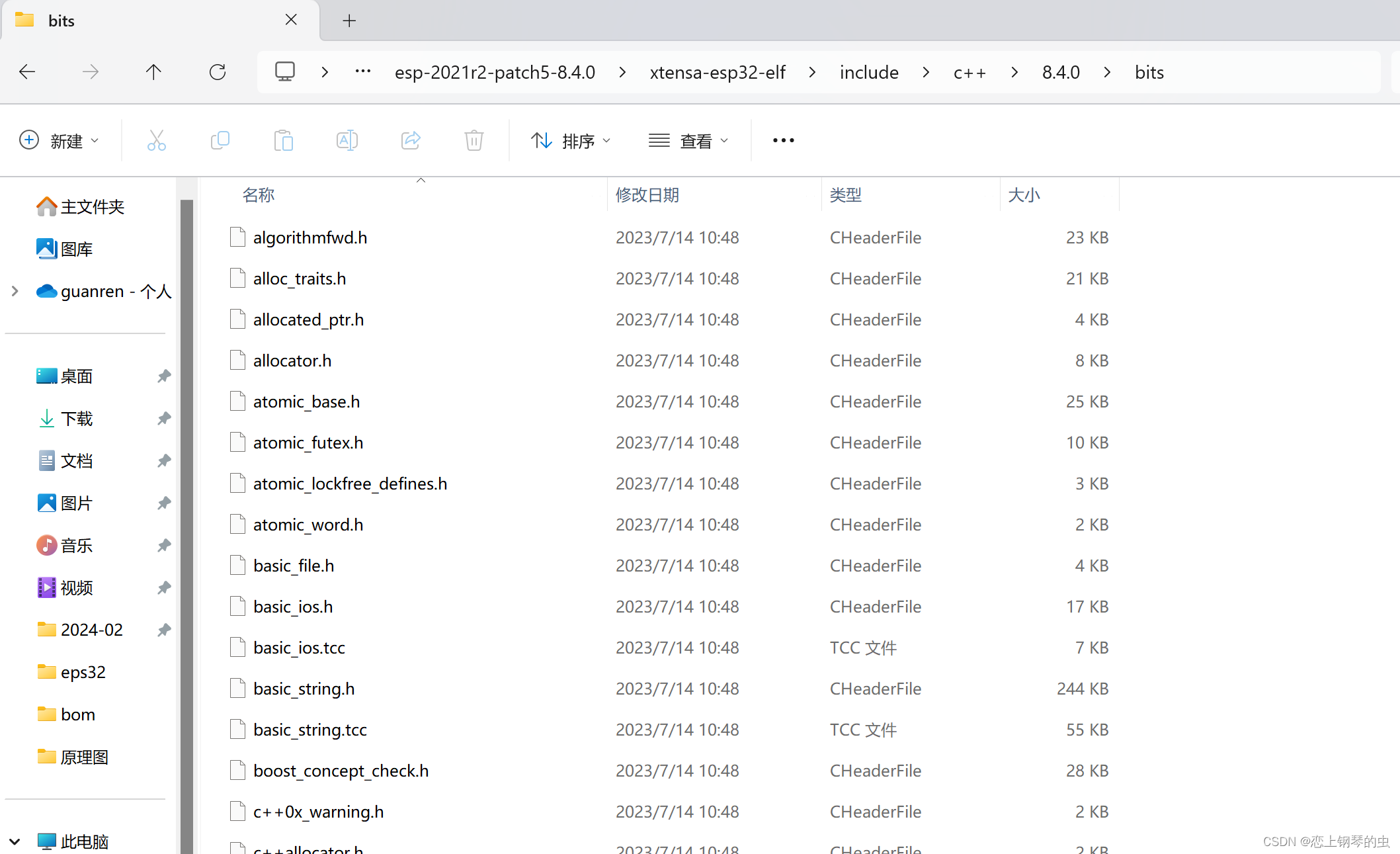The height and width of the screenshot is (854, 1400).
Task: Expand the guanren OneDrive tree item
Action: pyautogui.click(x=15, y=291)
